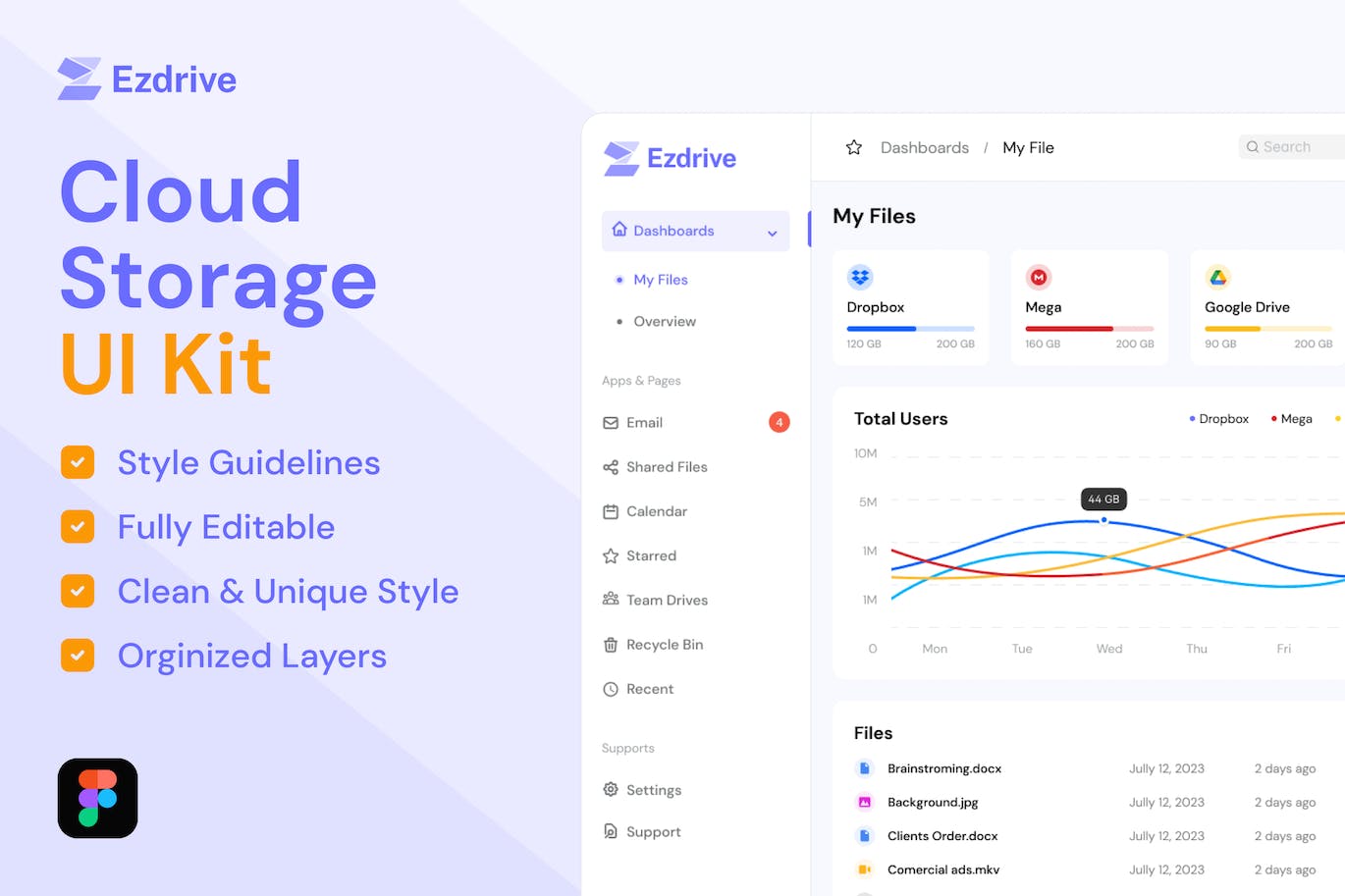This screenshot has width=1345, height=896.
Task: Click the Dropbox storage progress bar
Action: [x=911, y=329]
